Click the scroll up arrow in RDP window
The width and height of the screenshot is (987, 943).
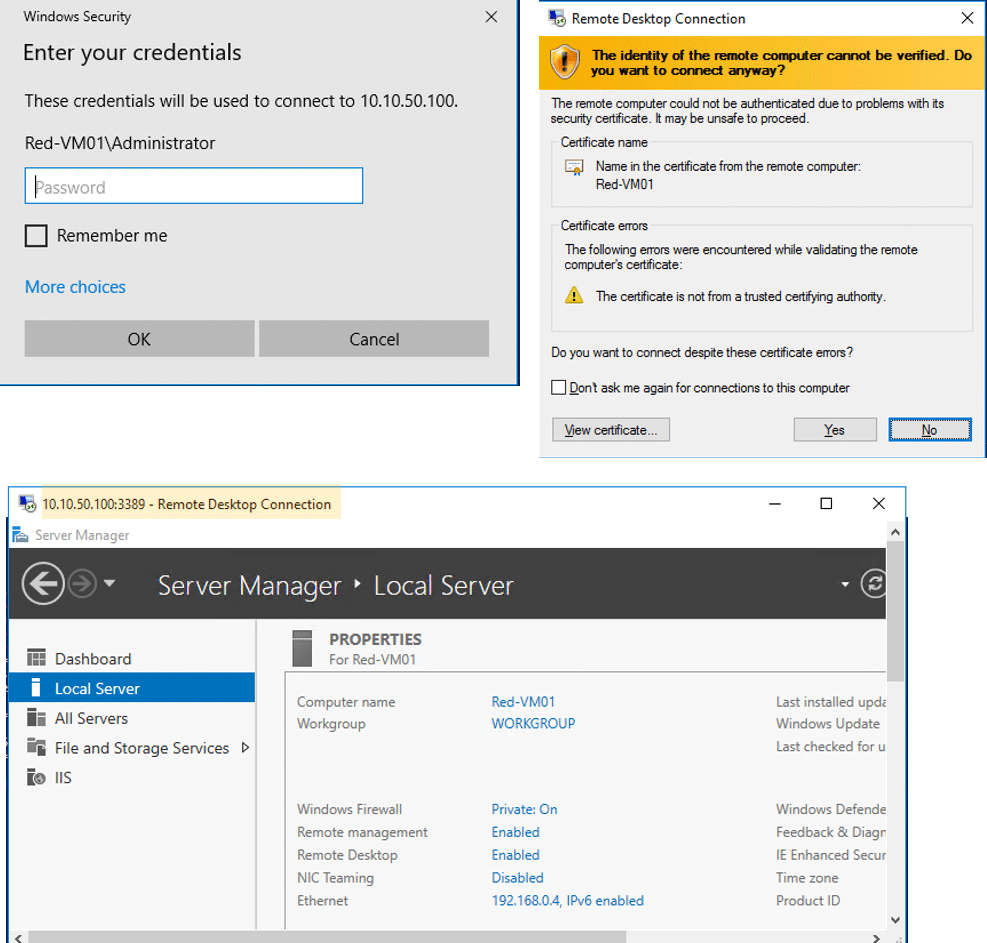click(896, 532)
